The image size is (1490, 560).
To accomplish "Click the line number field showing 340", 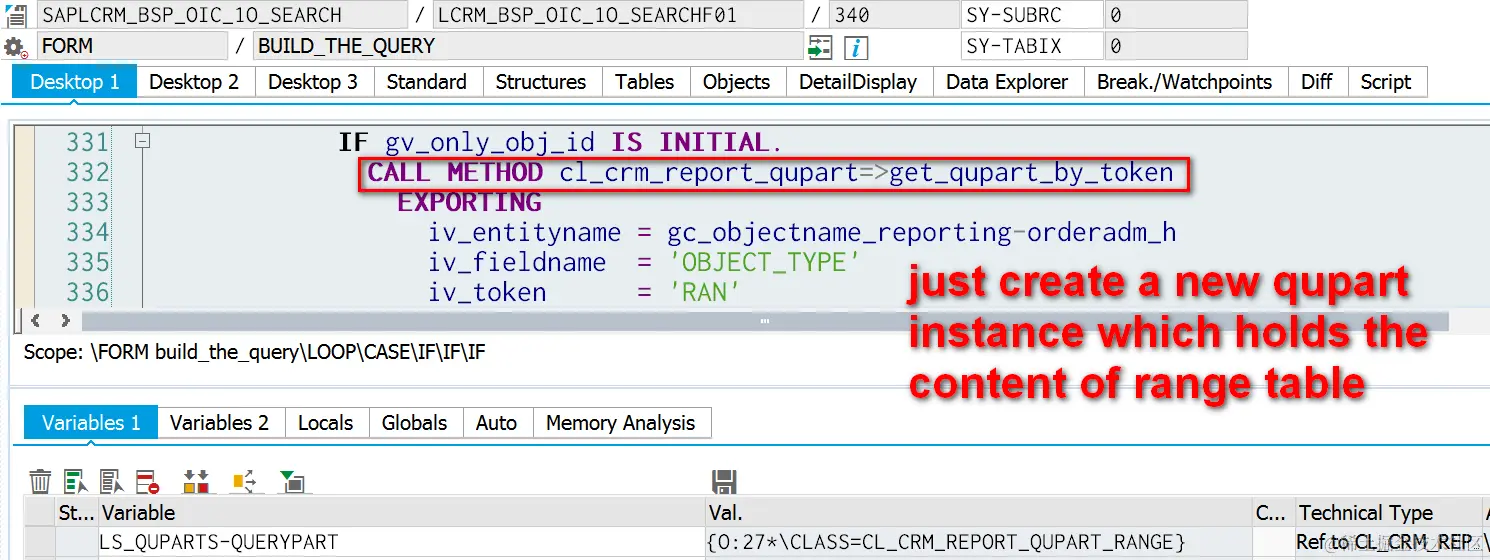I will 892,15.
